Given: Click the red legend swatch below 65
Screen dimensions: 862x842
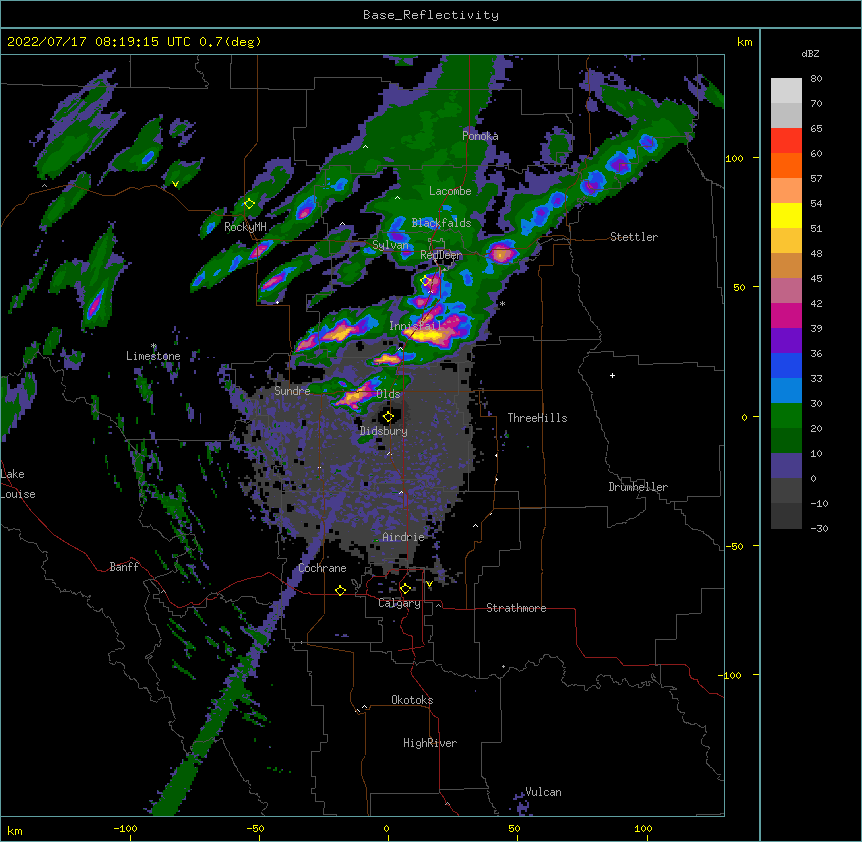Looking at the screenshot, I should [786, 141].
